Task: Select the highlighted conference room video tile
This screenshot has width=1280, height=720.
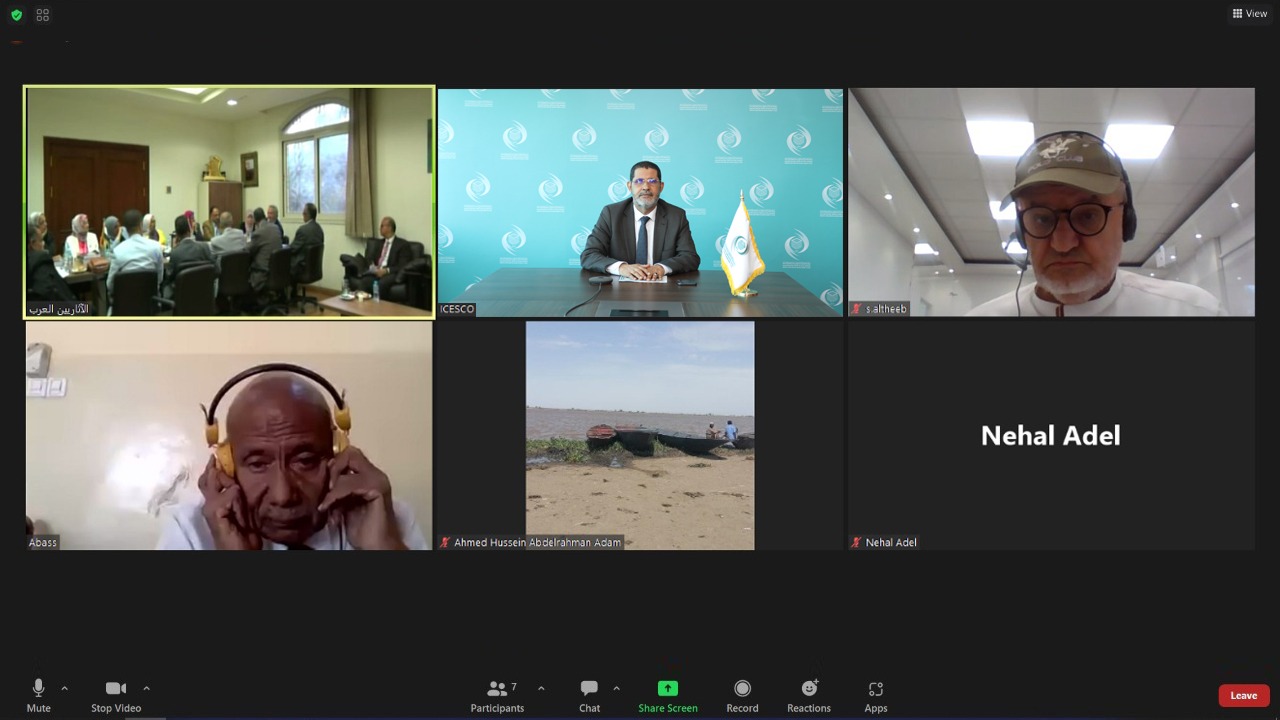Action: pyautogui.click(x=229, y=202)
